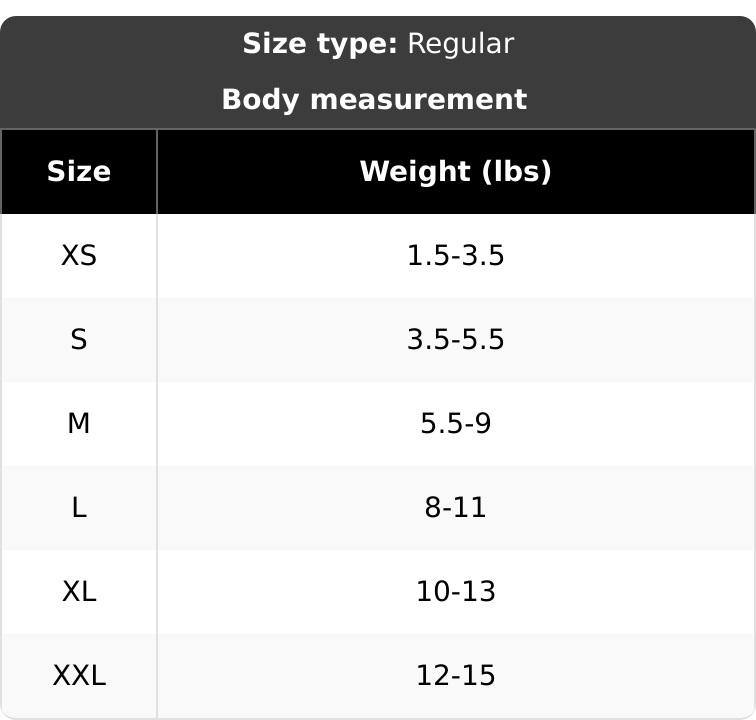The image size is (756, 720).
Task: Select the XS size cell
Action: click(79, 256)
